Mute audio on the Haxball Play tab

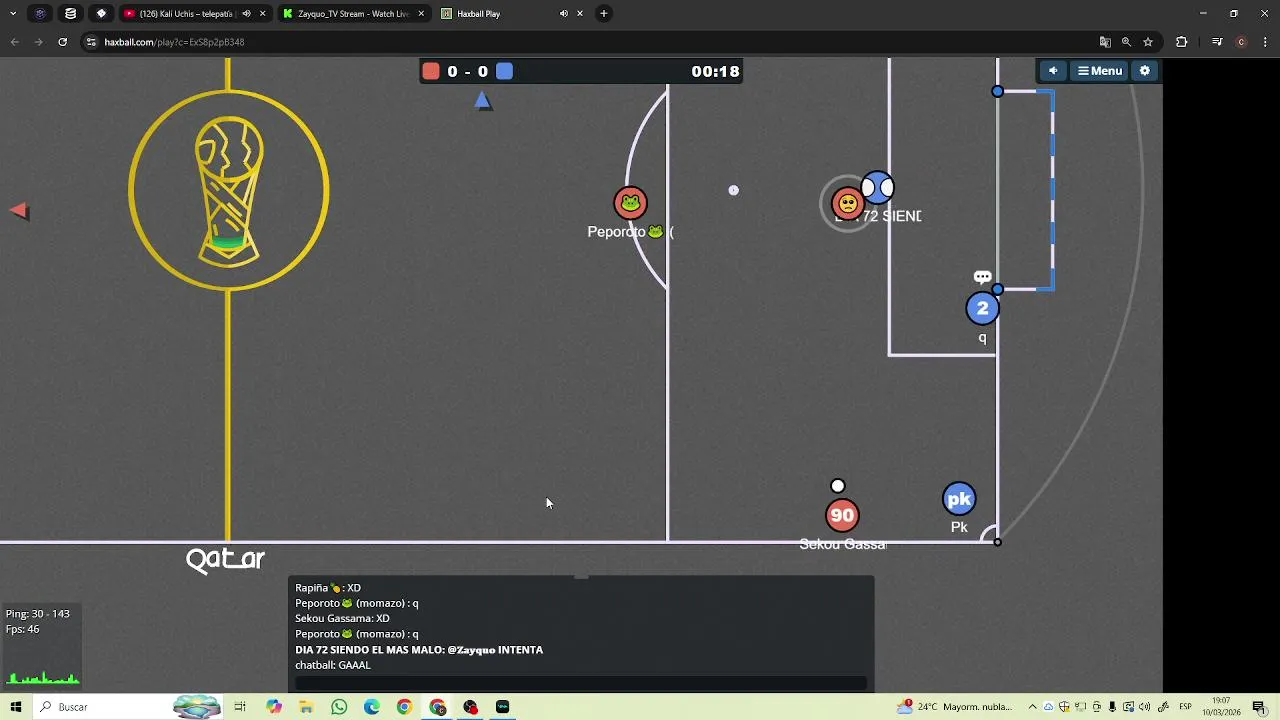[563, 14]
